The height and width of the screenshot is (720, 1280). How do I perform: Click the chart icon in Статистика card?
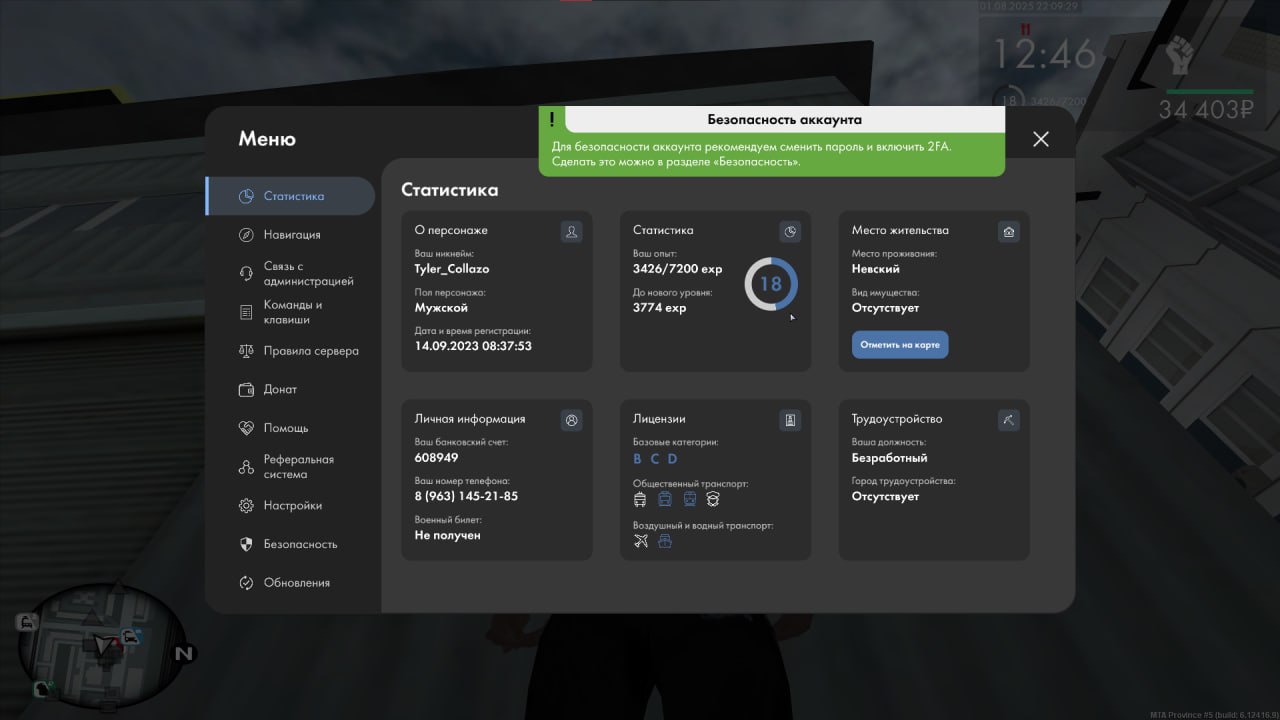click(790, 232)
